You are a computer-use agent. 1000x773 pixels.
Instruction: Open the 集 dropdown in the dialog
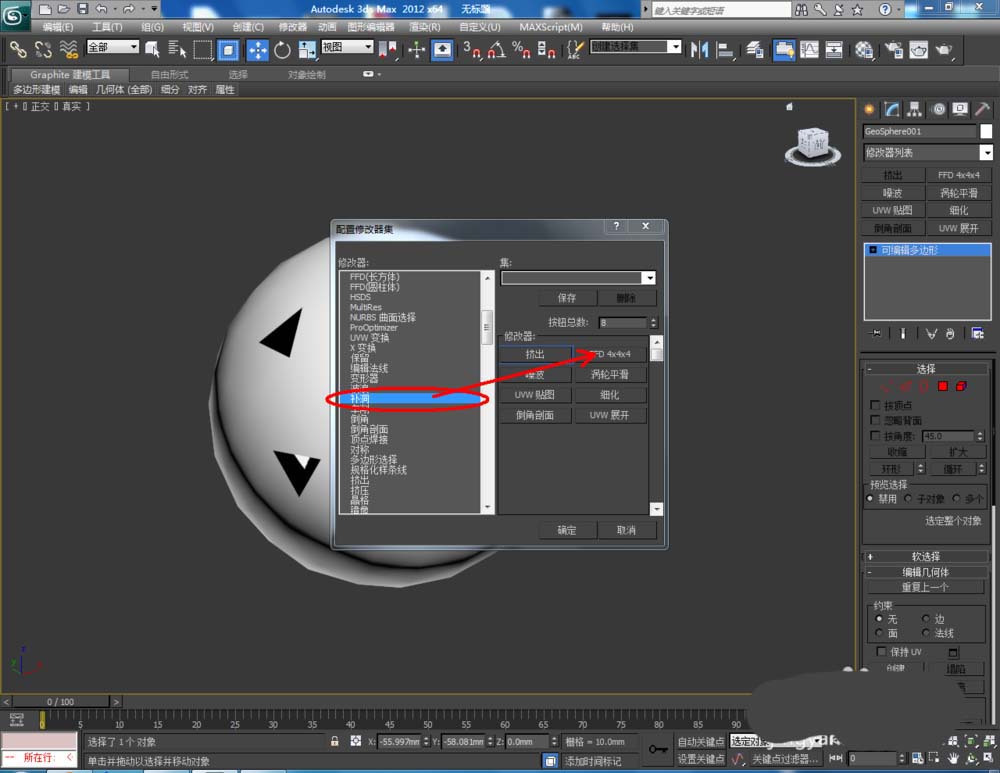(x=650, y=278)
